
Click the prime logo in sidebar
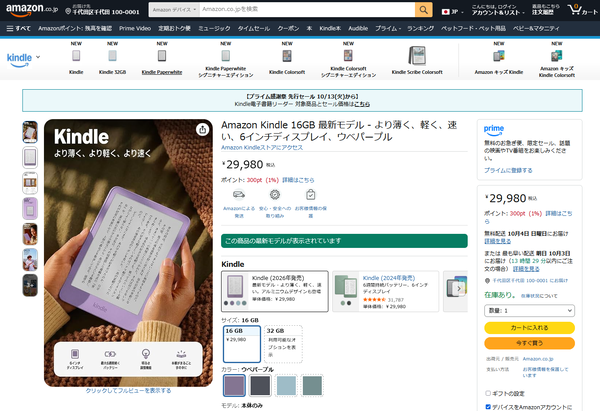(x=494, y=129)
